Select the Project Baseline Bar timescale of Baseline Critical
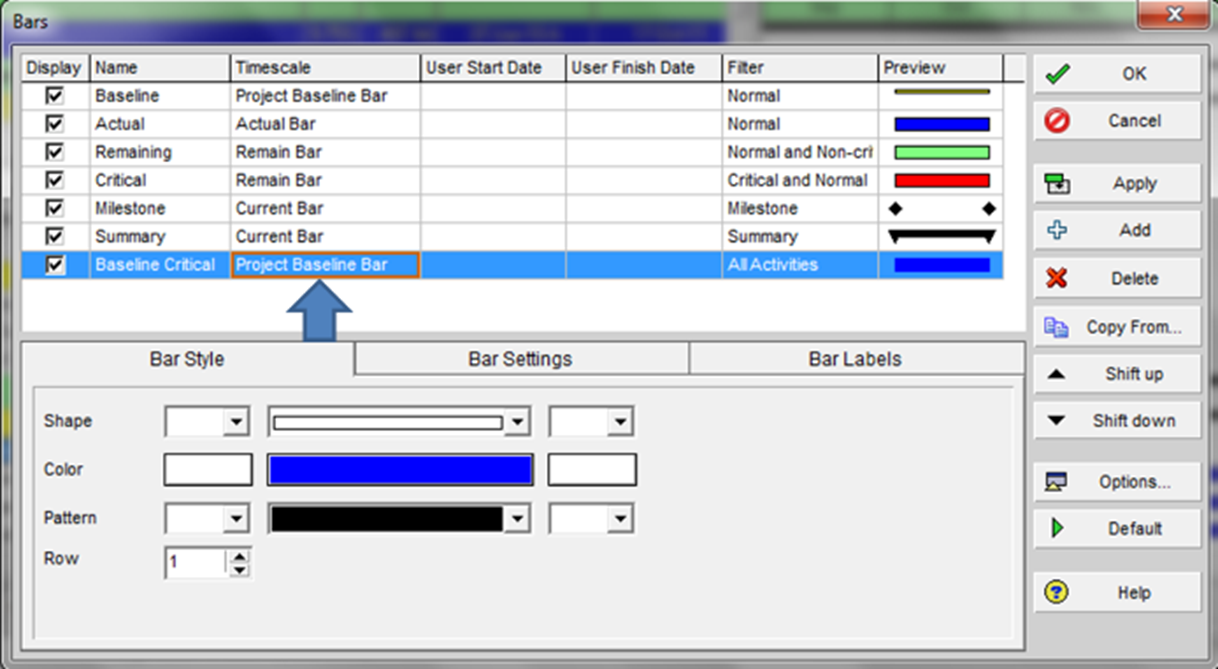The image size is (1218, 669). coord(325,265)
